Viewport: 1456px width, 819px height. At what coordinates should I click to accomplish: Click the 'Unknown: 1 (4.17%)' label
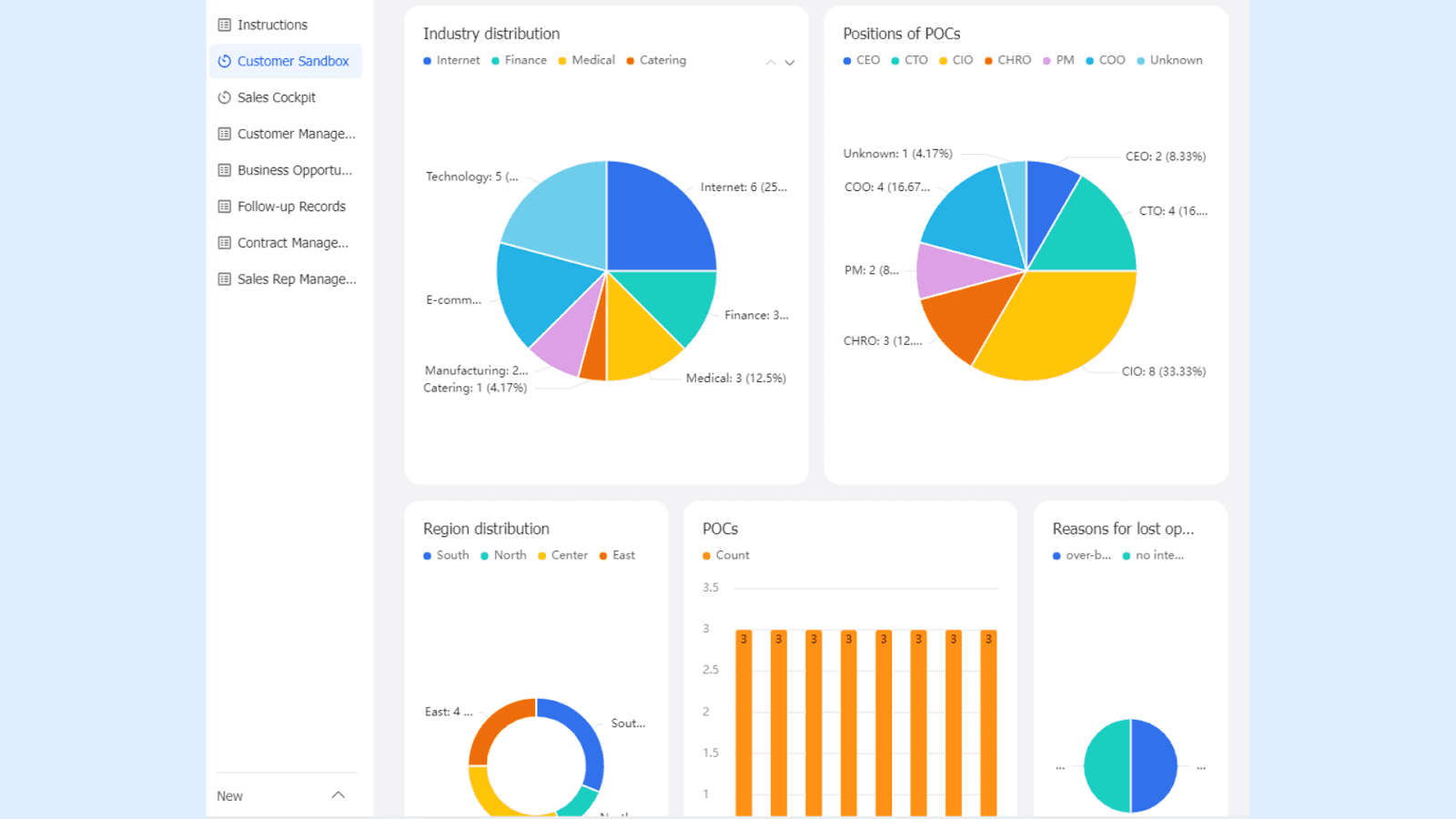[898, 154]
